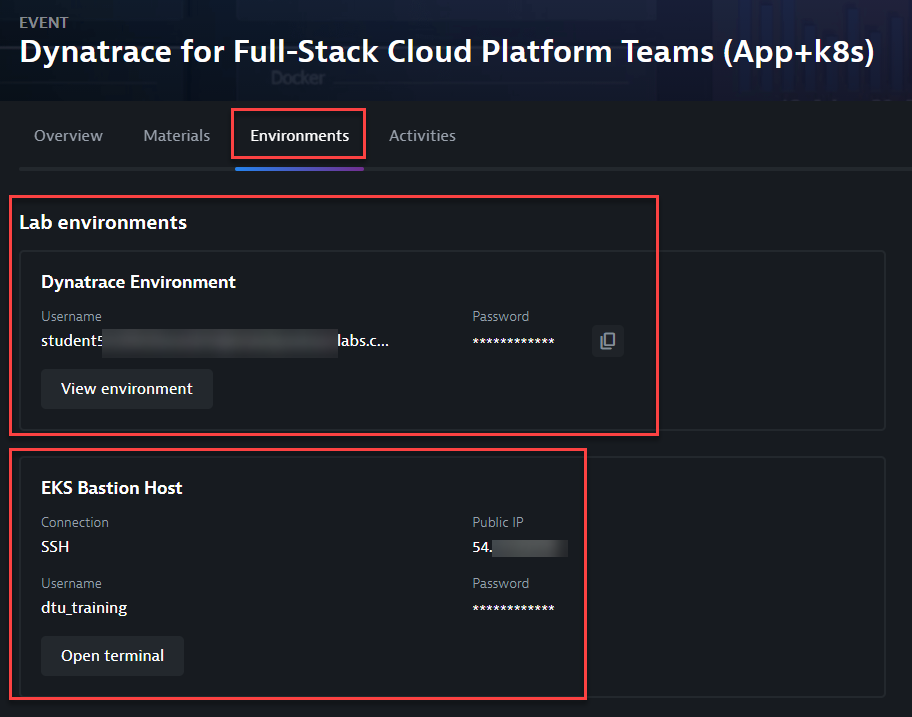Click the Dynatrace Environment card title
912x717 pixels.
(x=138, y=282)
